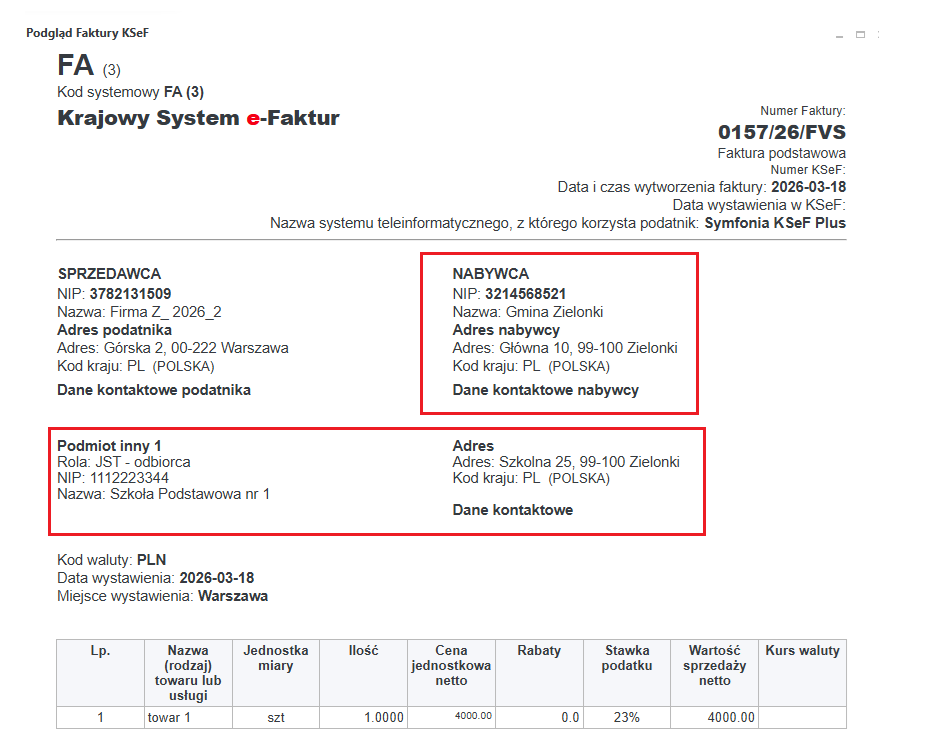Click the Dane kontaktowe podatnika label
The width and height of the screenshot is (951, 748).
pyautogui.click(x=154, y=390)
